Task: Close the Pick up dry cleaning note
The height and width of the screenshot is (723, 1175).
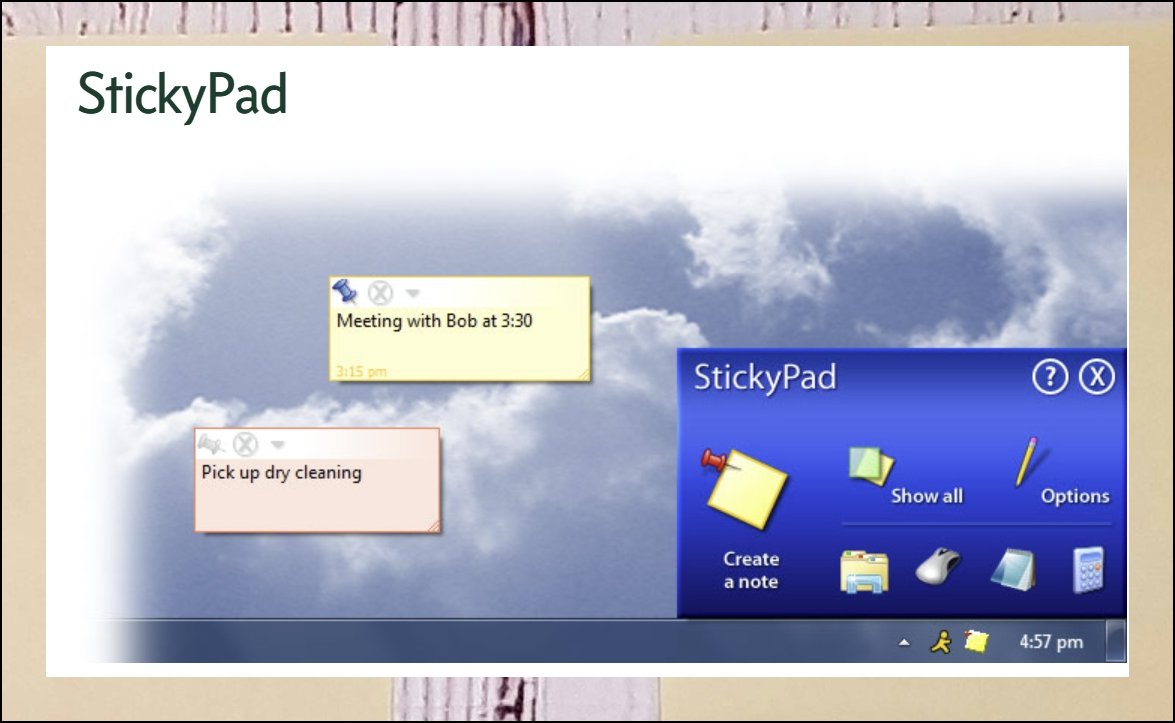Action: pos(245,444)
